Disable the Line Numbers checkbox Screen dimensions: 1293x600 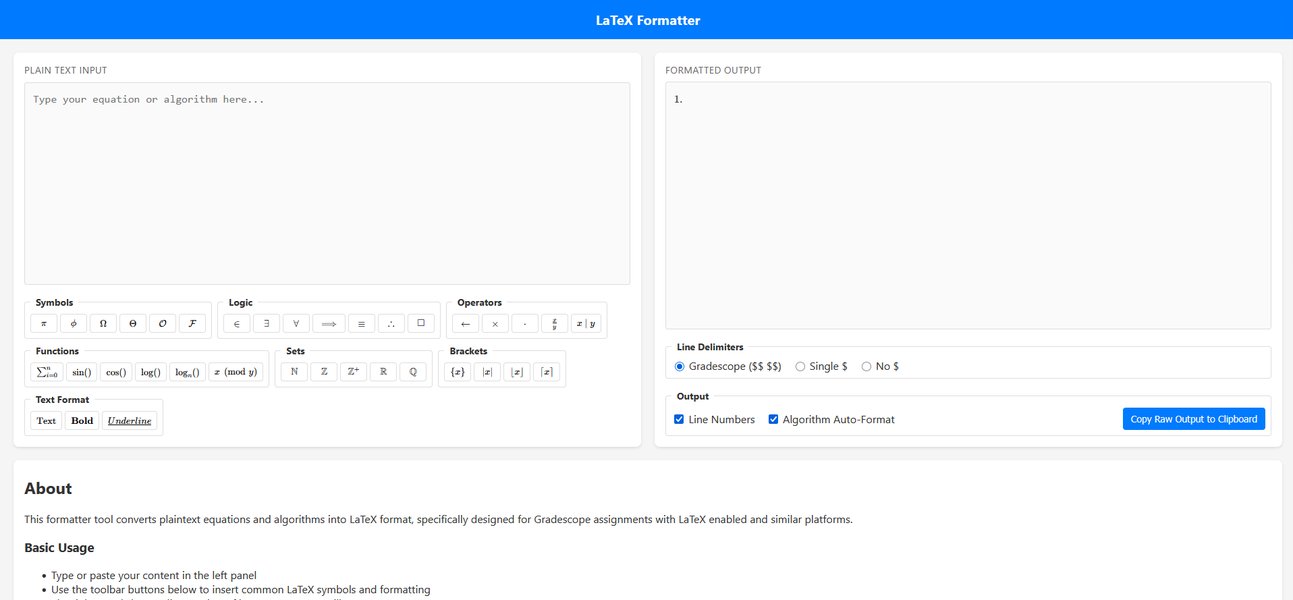coord(680,420)
